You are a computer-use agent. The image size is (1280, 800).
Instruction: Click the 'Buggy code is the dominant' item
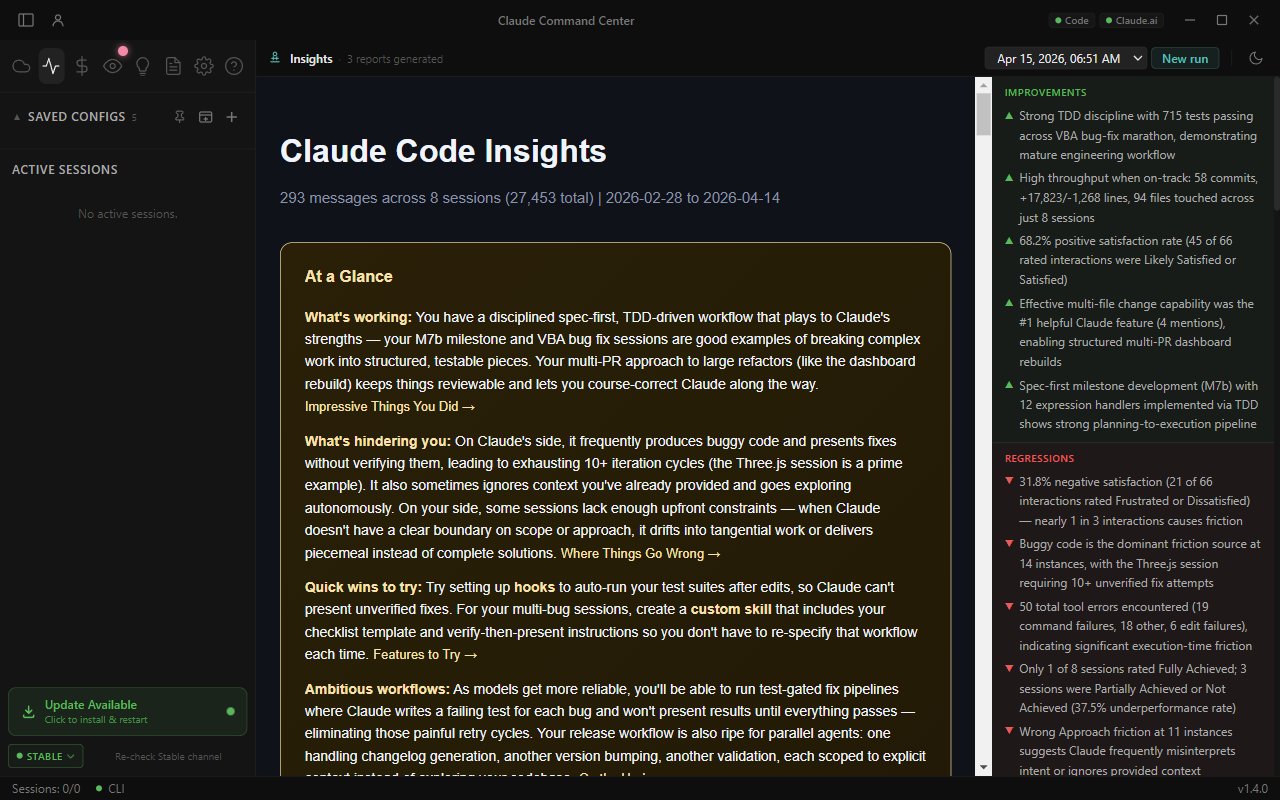click(1132, 563)
